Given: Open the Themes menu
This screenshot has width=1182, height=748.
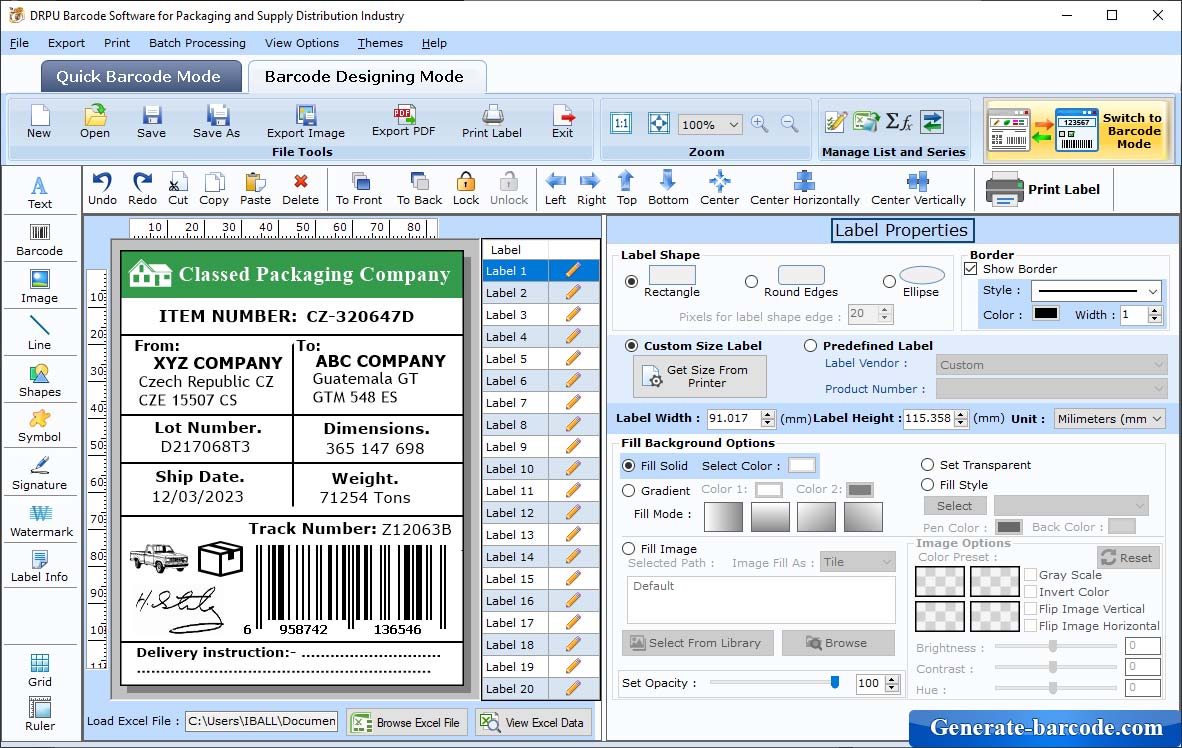Looking at the screenshot, I should (x=380, y=43).
